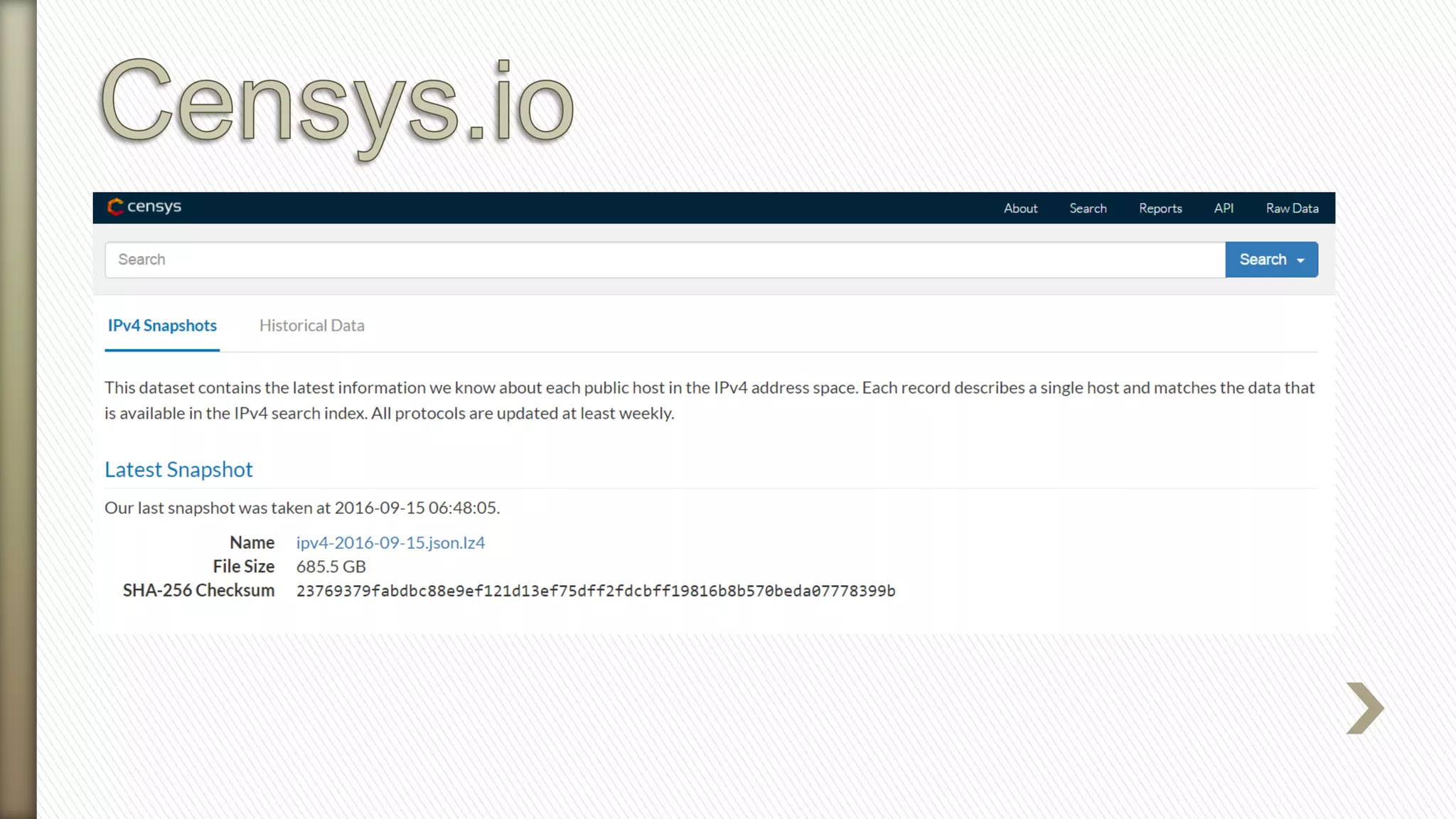Click the Latest Snapshot heading link
The image size is (1456, 819).
[178, 469]
